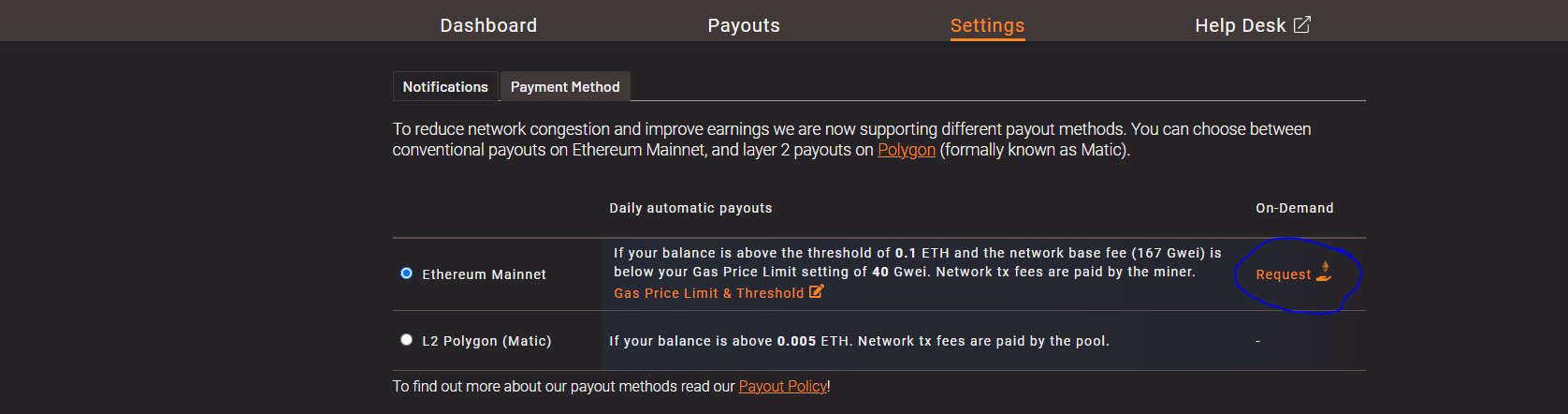Viewport: 1568px width, 414px height.
Task: Click the Daily automatic payouts column header
Action: pyautogui.click(x=690, y=208)
